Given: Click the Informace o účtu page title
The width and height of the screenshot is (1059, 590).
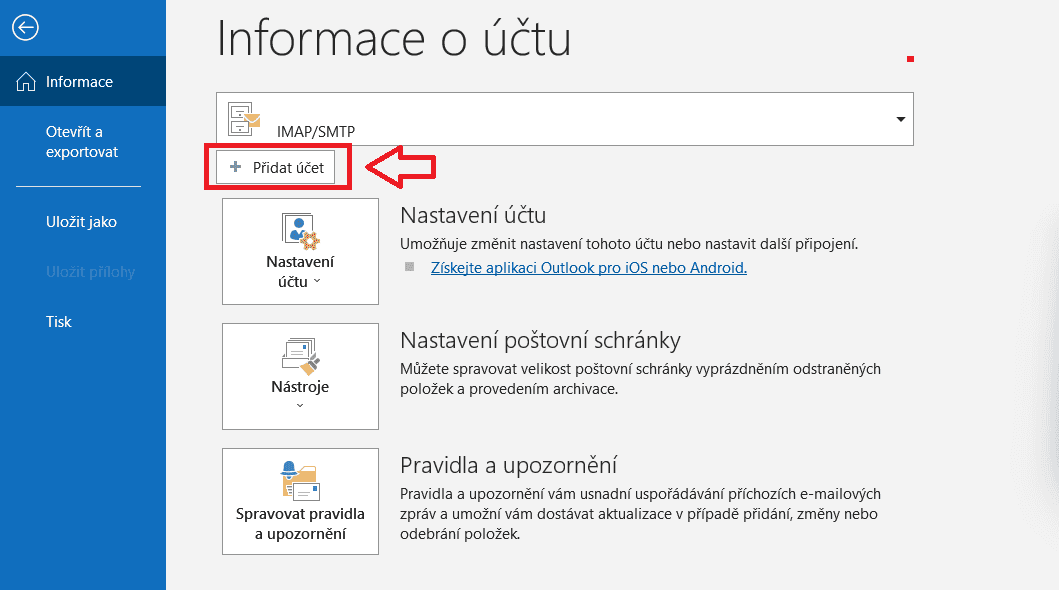Looking at the screenshot, I should tap(394, 38).
